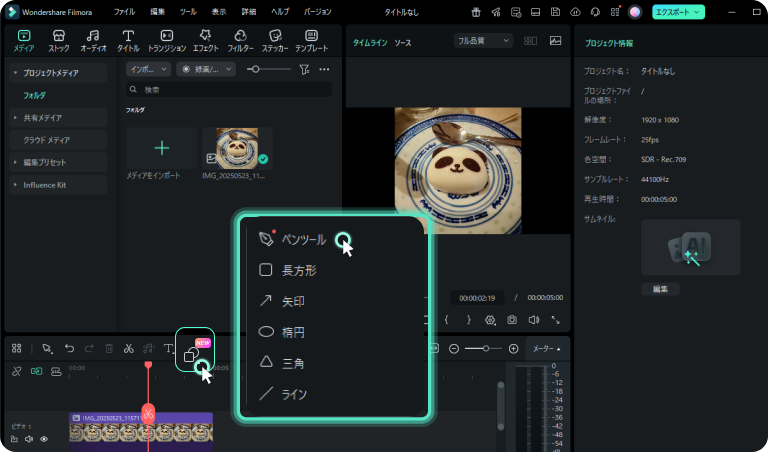Click the 編集 button under thumbnail
The height and width of the screenshot is (452, 768).
tap(660, 289)
